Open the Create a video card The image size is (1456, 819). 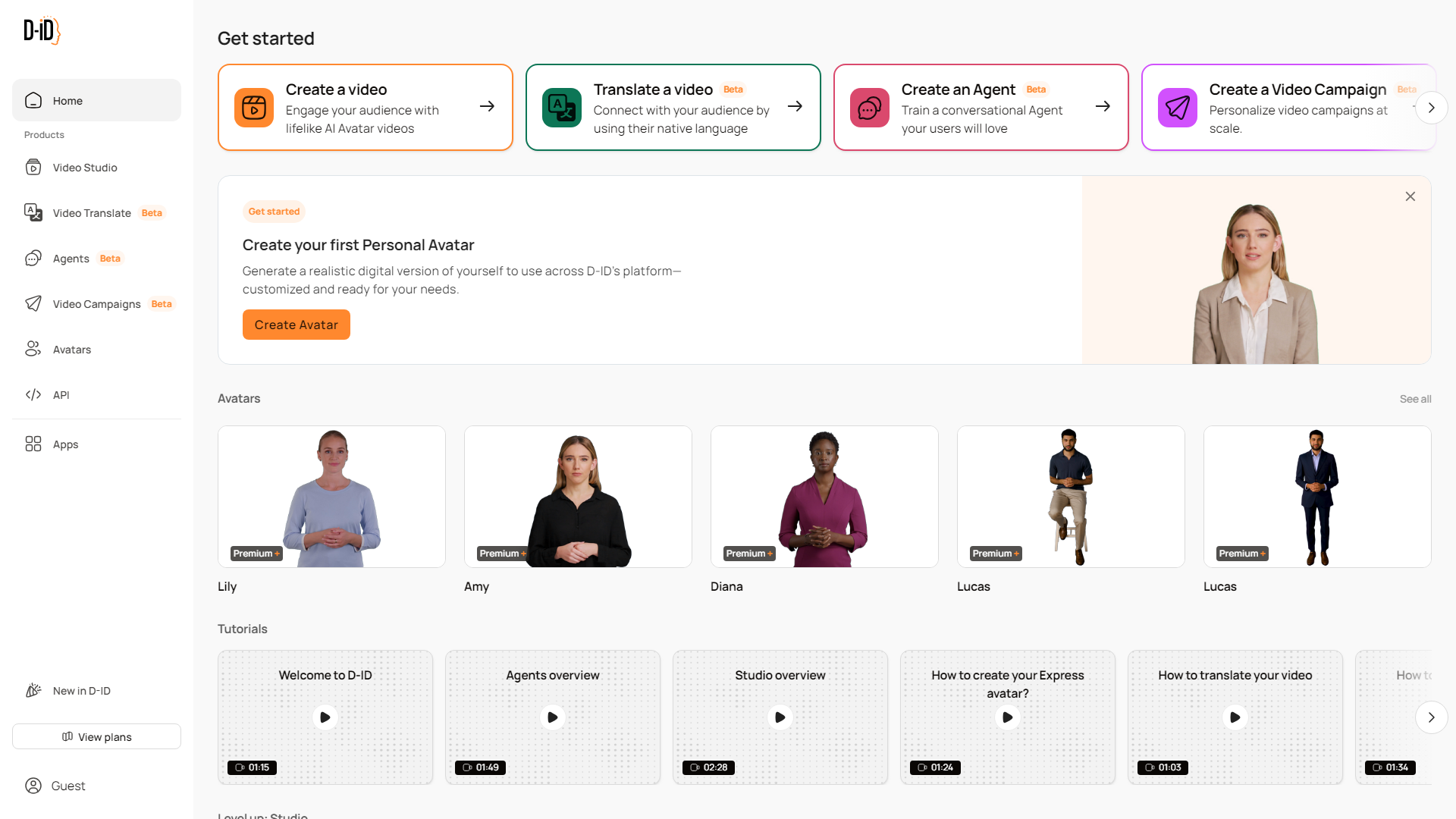click(x=366, y=108)
